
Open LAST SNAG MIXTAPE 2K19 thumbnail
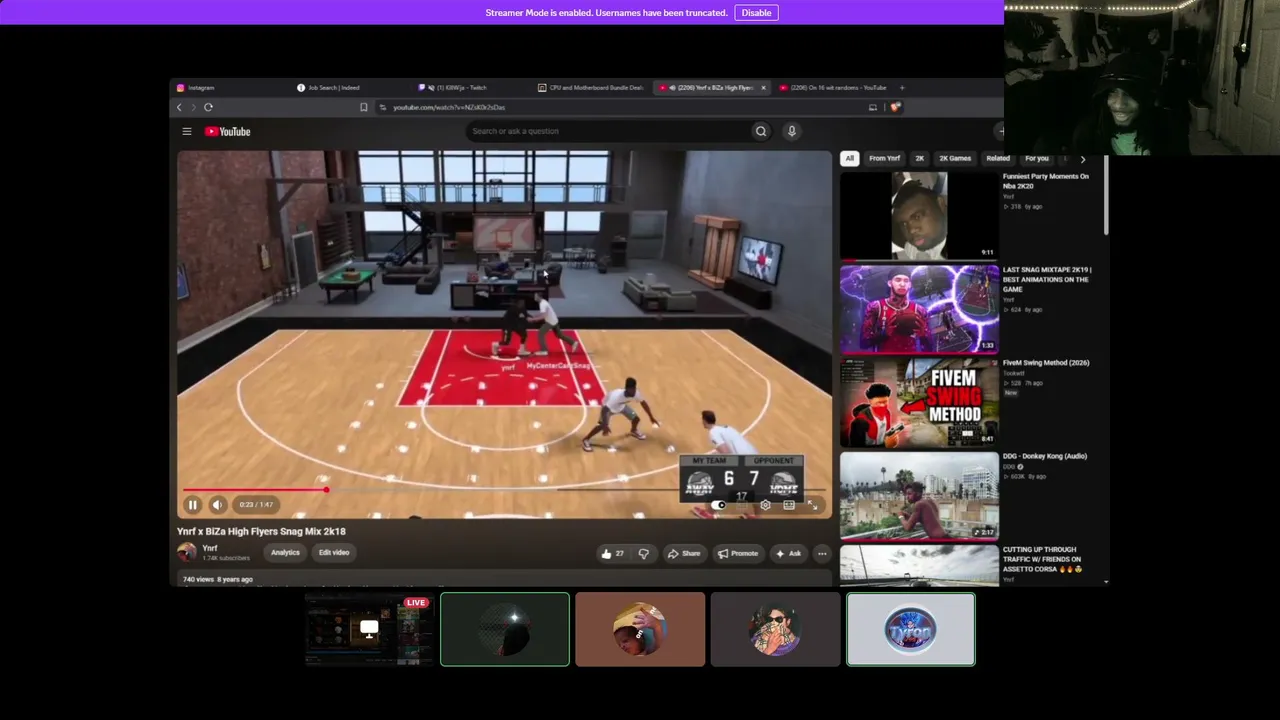[919, 309]
